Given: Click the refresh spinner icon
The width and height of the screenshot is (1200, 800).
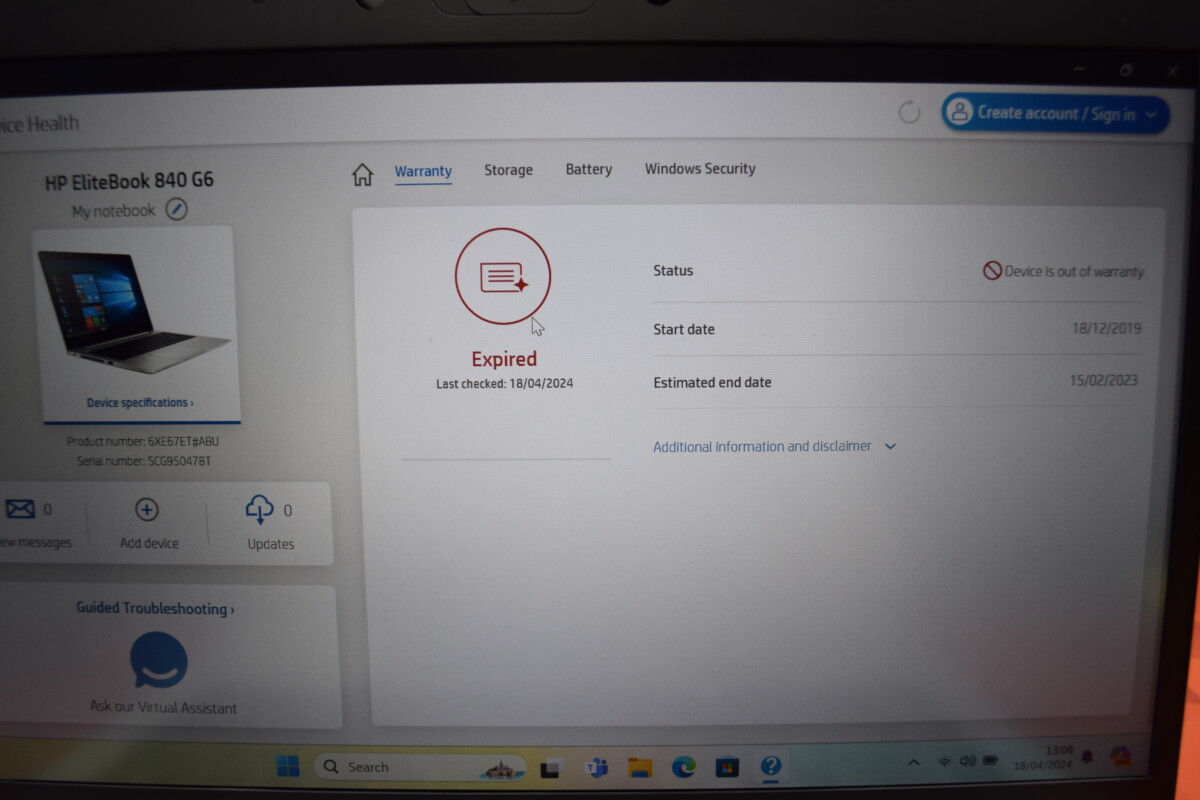Looking at the screenshot, I should point(909,112).
